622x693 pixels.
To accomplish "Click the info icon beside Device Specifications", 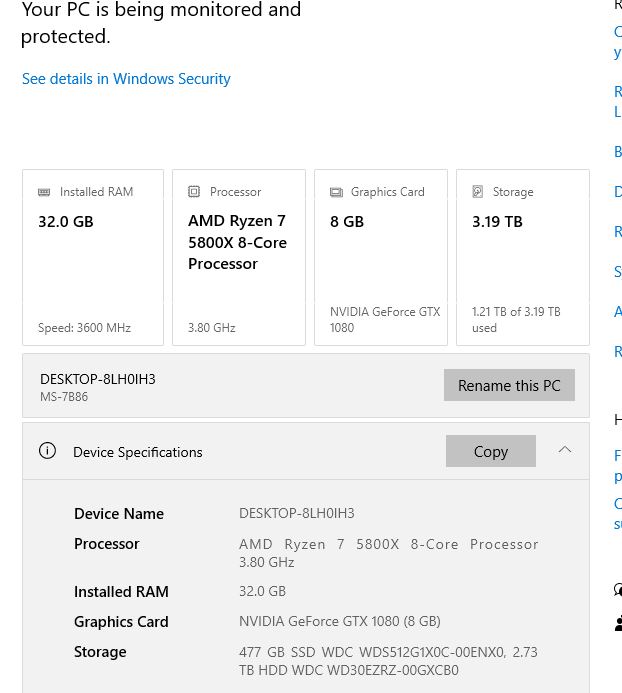I will click(47, 451).
